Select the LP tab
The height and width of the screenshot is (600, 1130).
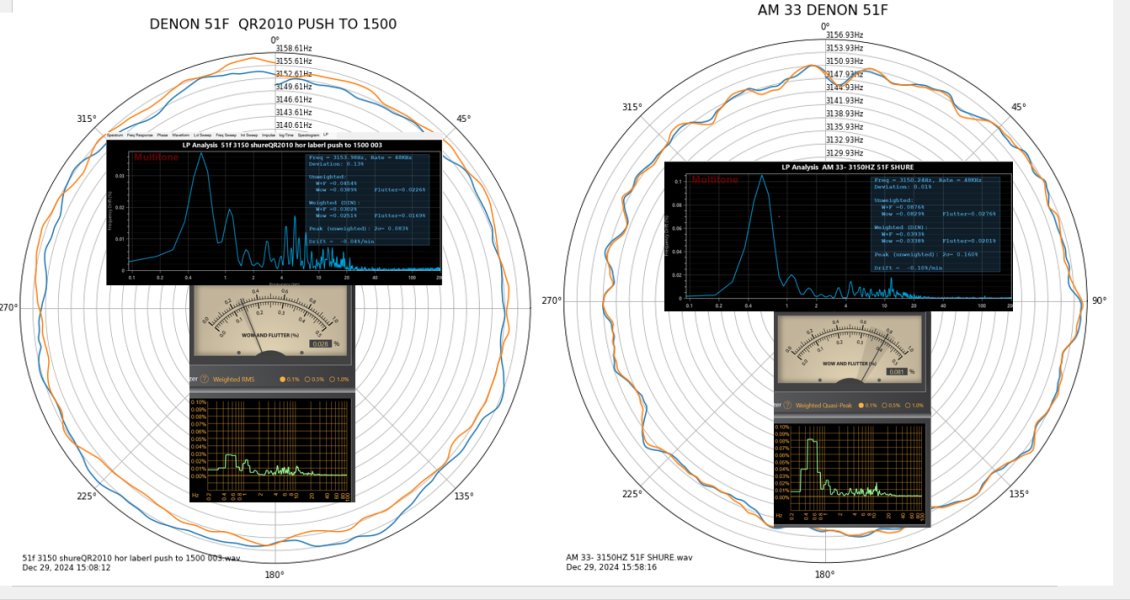tap(326, 135)
